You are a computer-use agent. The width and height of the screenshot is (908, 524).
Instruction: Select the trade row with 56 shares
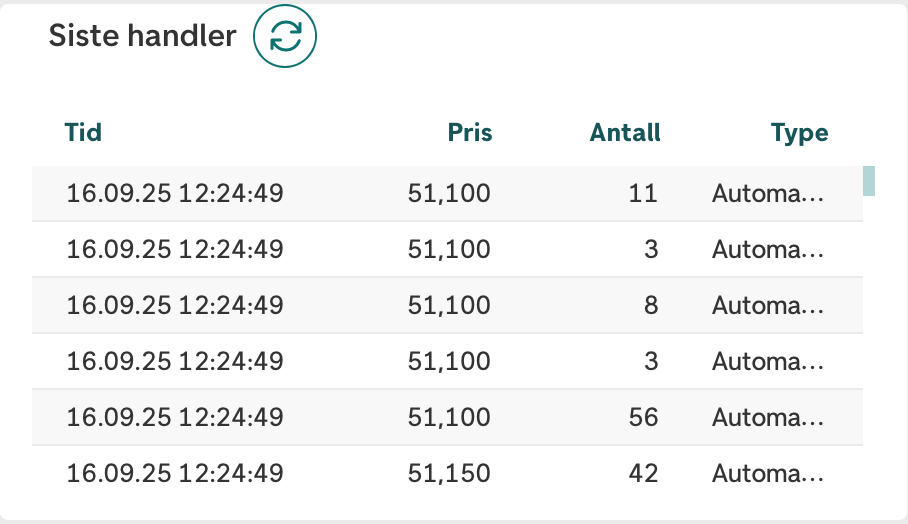447,417
